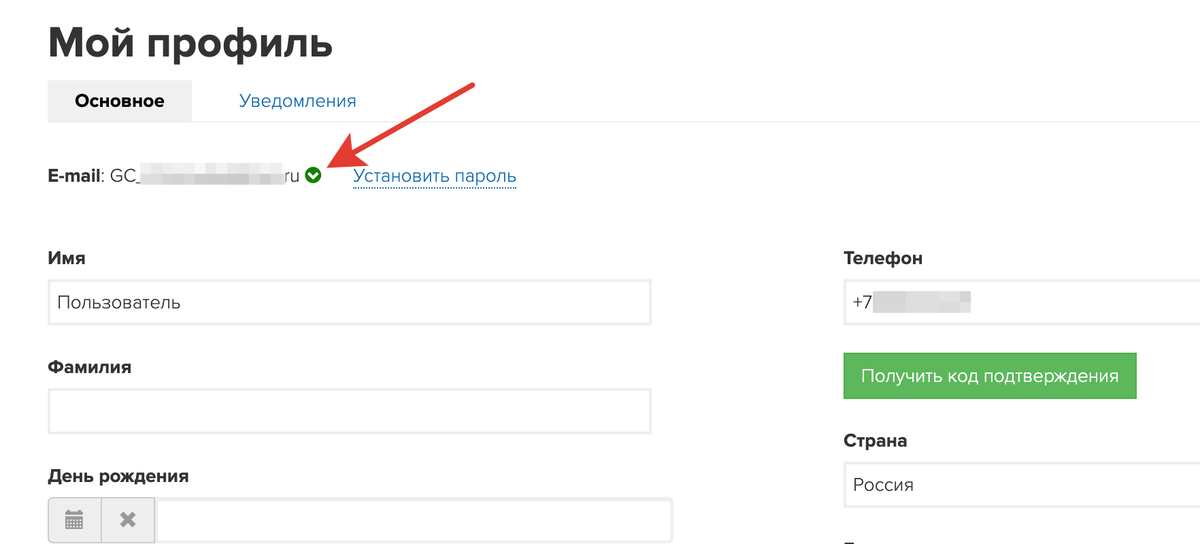
Task: Click the Телефон label
Action: 883,258
